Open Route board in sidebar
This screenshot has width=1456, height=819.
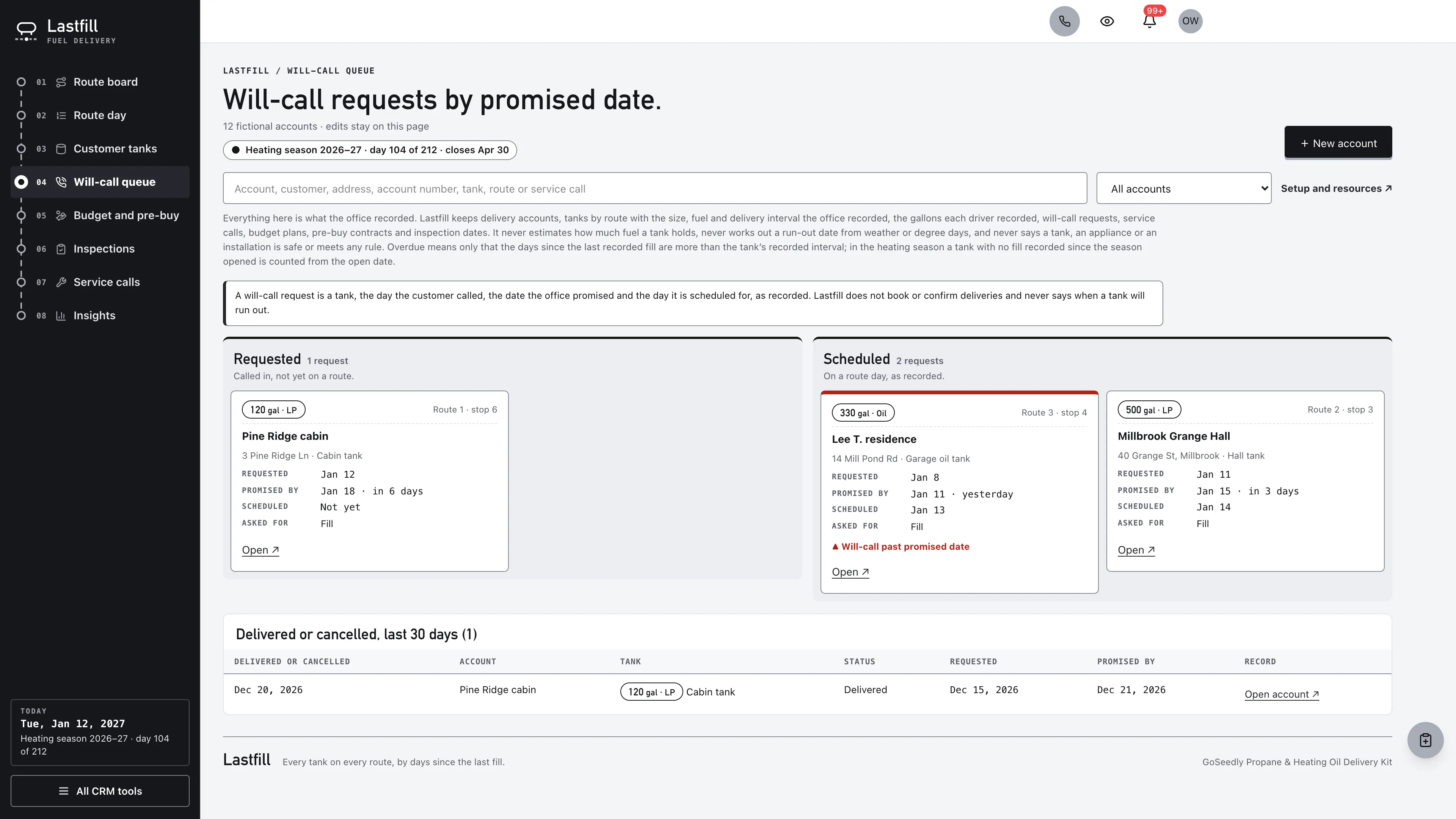[100, 82]
